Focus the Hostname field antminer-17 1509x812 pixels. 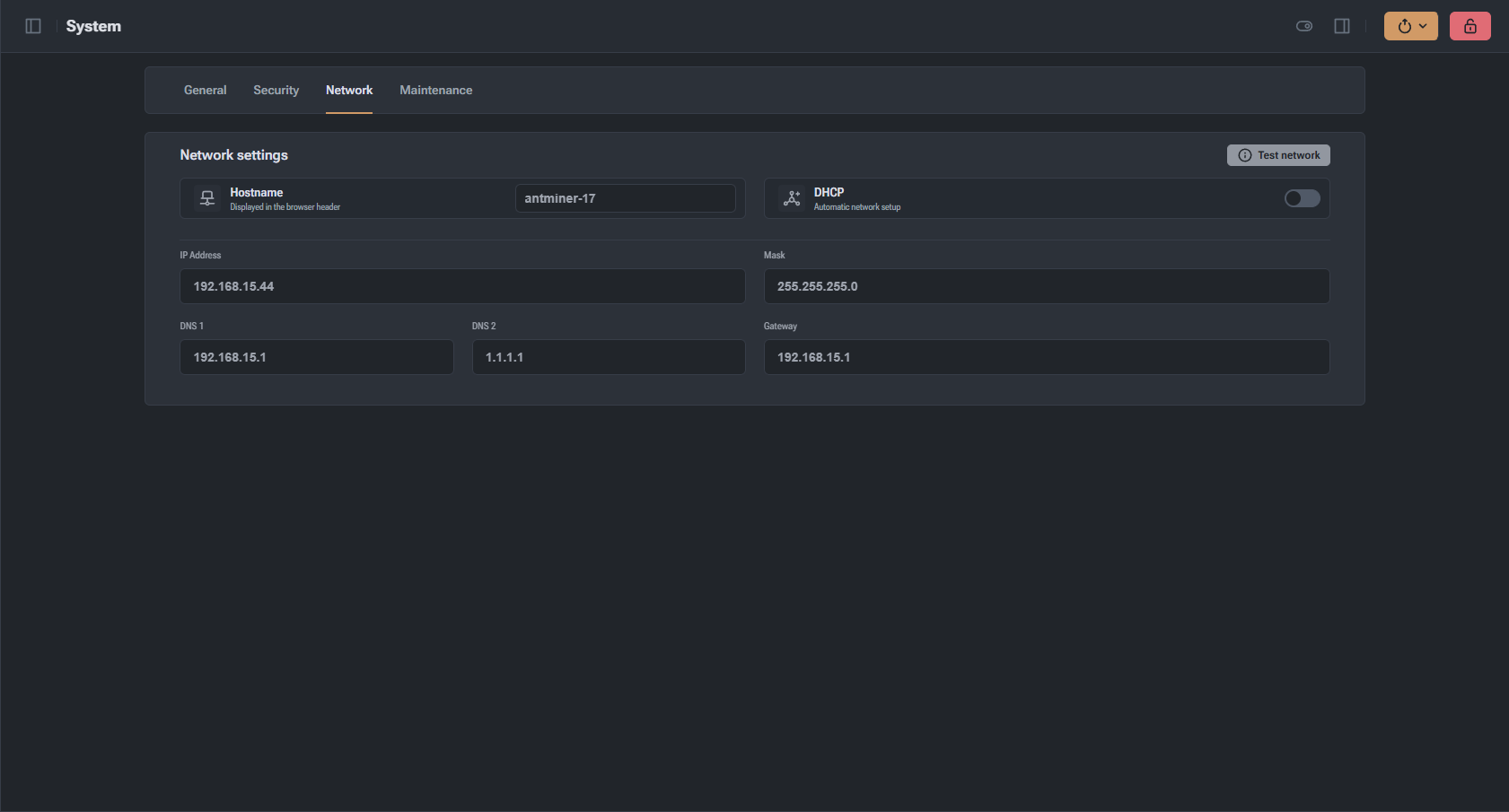(x=625, y=198)
